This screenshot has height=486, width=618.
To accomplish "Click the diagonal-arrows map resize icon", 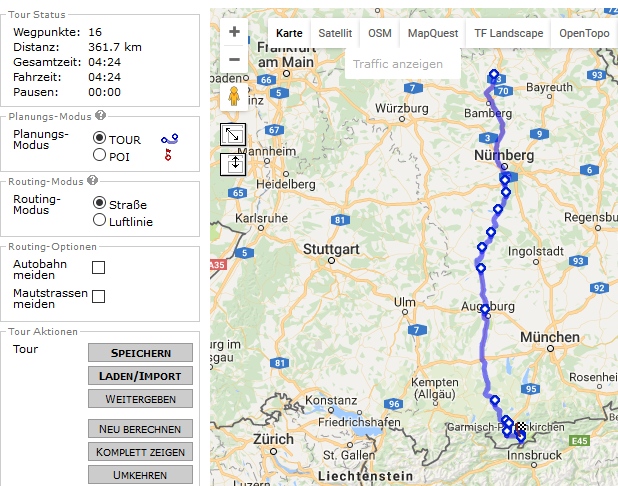I will click(x=233, y=135).
